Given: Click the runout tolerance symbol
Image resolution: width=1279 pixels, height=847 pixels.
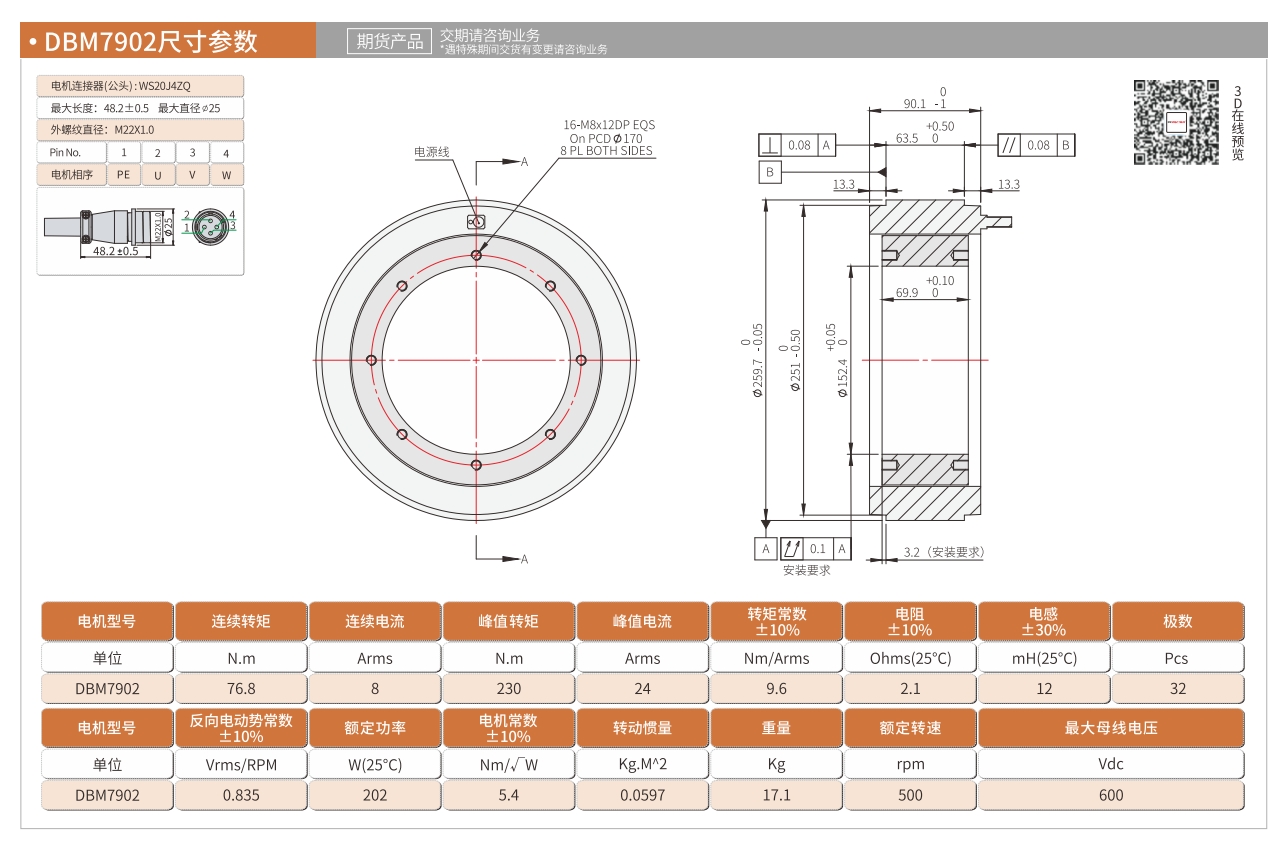Looking at the screenshot, I should click(792, 548).
